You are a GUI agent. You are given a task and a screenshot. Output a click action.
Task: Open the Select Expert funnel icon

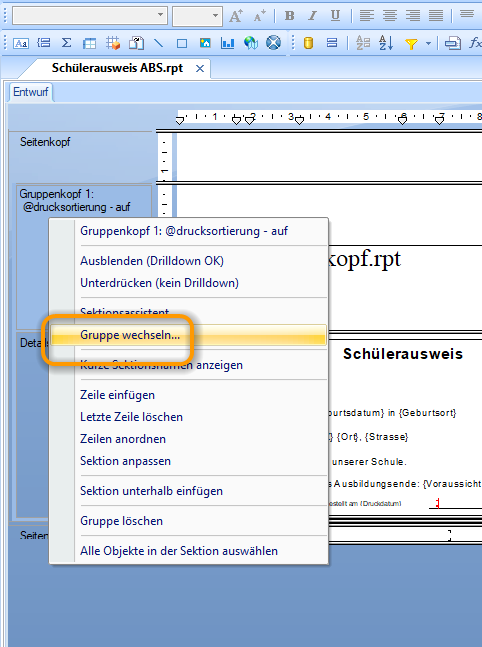411,43
